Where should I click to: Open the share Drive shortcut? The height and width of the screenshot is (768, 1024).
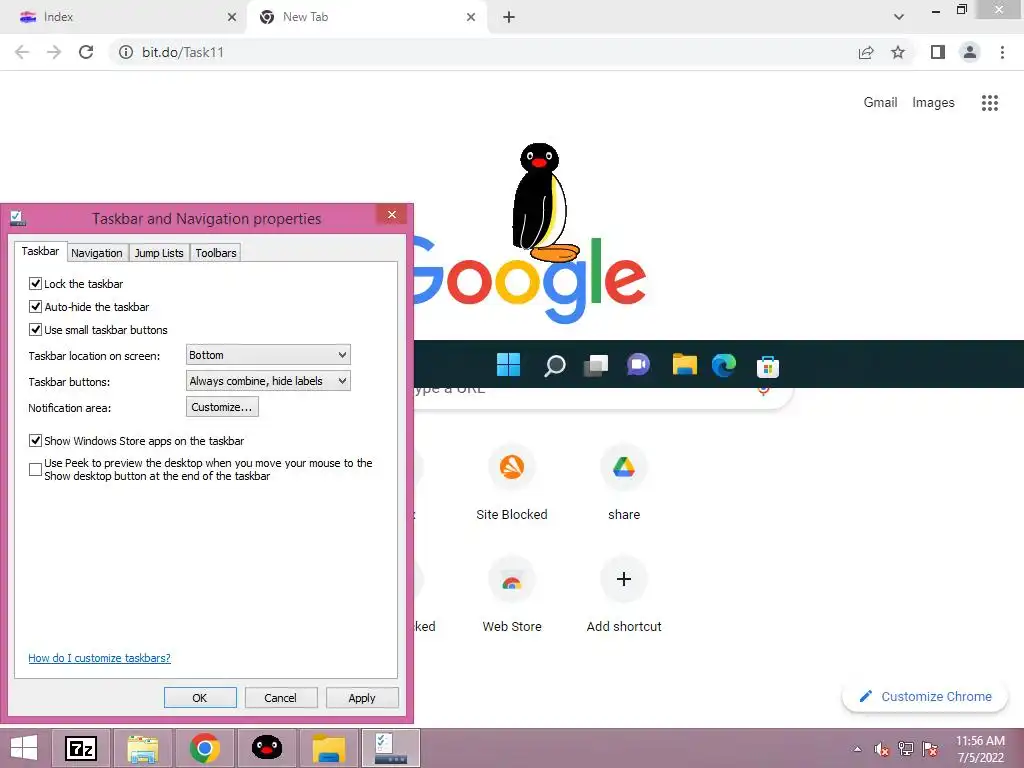click(x=624, y=482)
